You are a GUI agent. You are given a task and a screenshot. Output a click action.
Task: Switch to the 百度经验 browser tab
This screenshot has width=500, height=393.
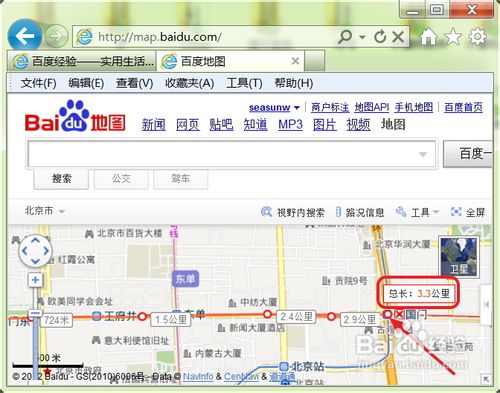pyautogui.click(x=82, y=61)
